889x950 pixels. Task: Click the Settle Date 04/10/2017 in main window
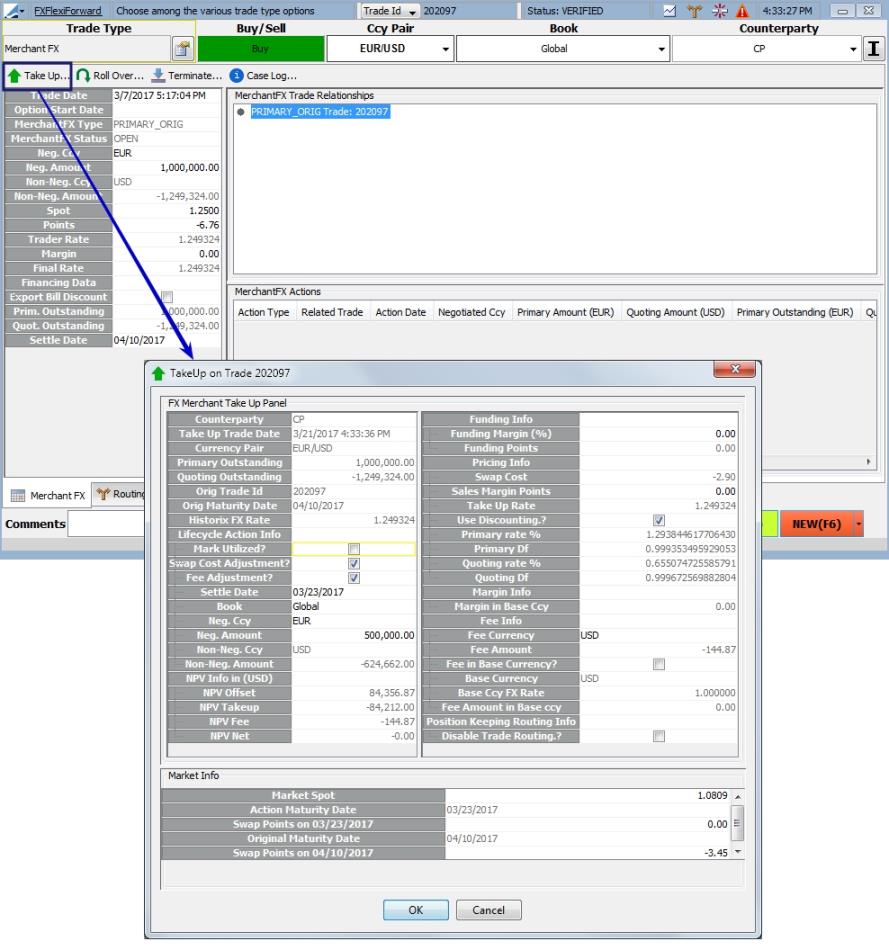click(x=167, y=340)
